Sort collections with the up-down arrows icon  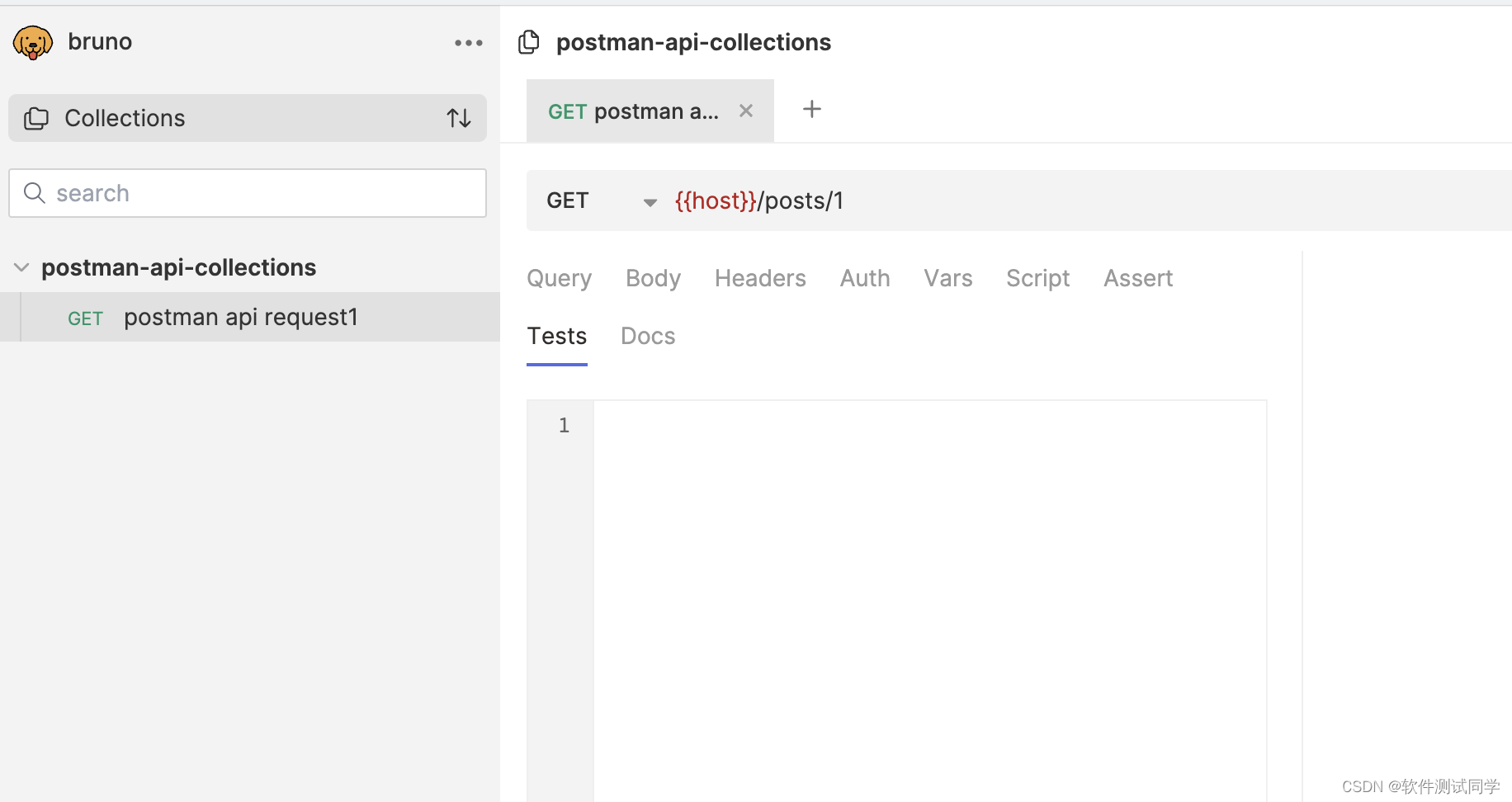coord(459,118)
